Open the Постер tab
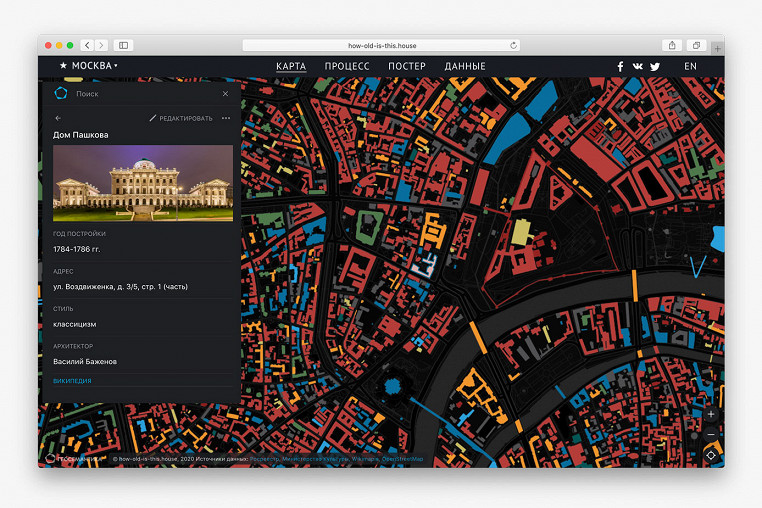This screenshot has width=762, height=508. click(406, 66)
